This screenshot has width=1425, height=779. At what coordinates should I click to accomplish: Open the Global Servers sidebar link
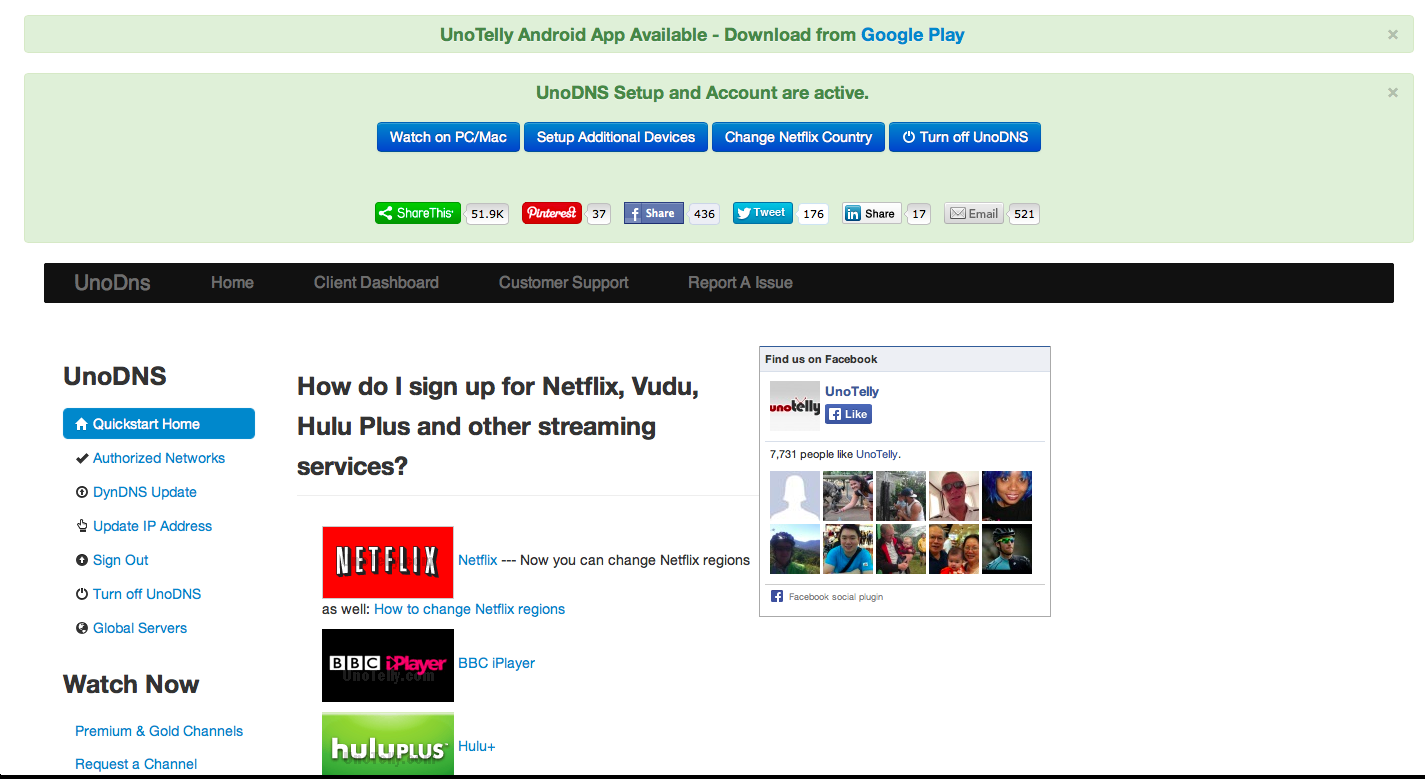click(x=140, y=628)
